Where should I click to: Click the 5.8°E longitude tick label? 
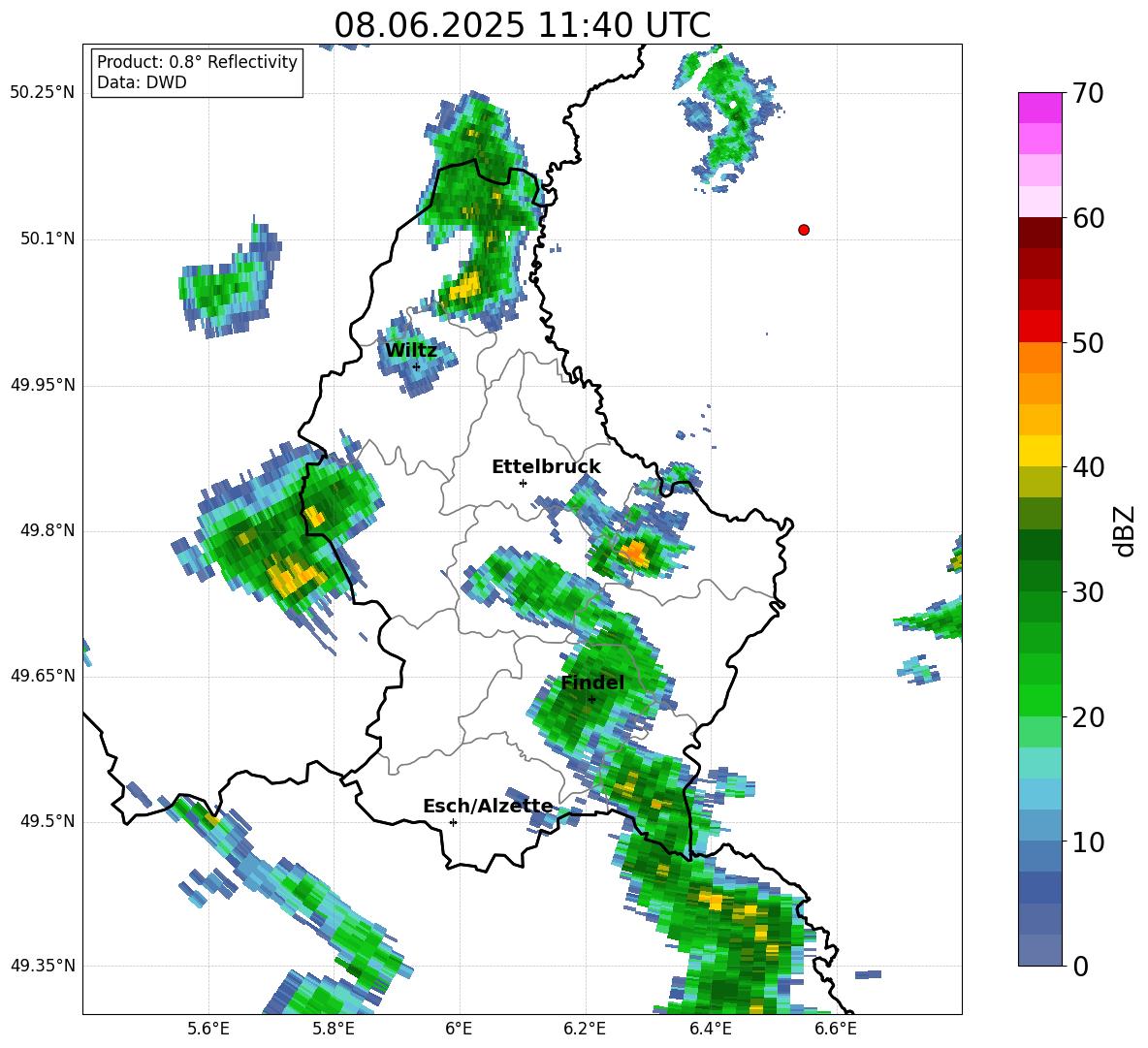pos(334,1029)
